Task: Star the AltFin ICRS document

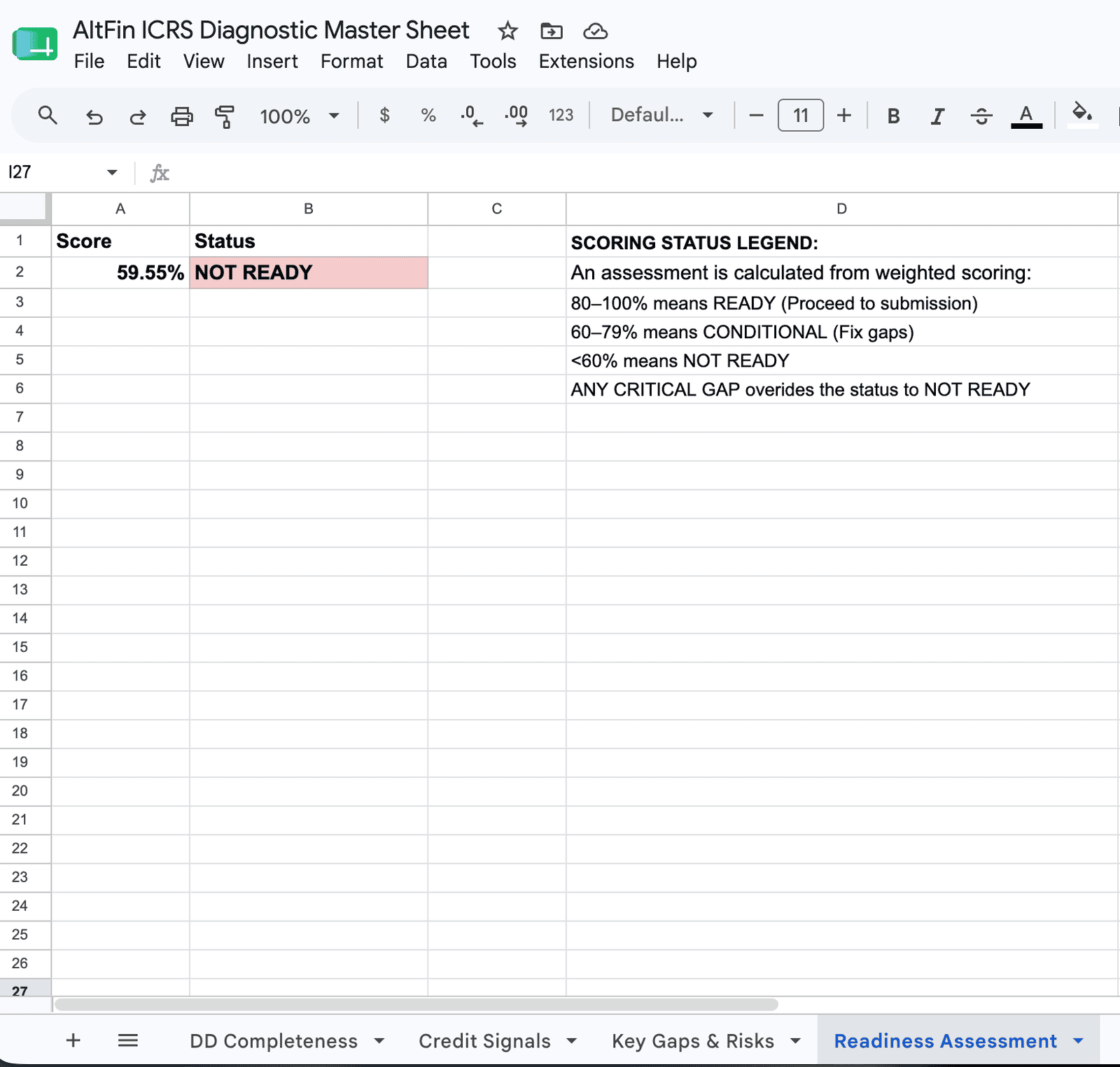Action: pyautogui.click(x=507, y=31)
